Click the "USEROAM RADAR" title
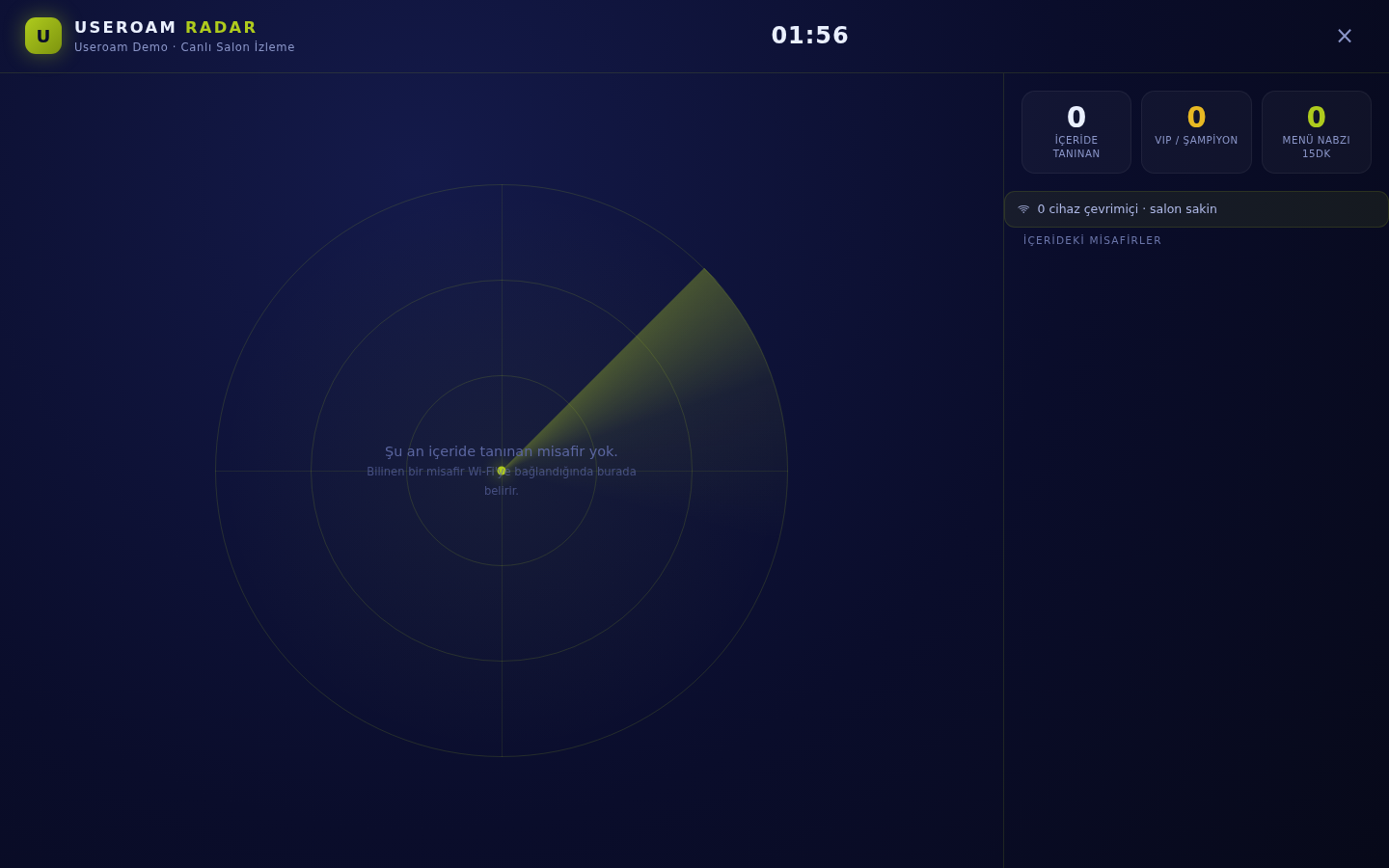 tap(166, 27)
